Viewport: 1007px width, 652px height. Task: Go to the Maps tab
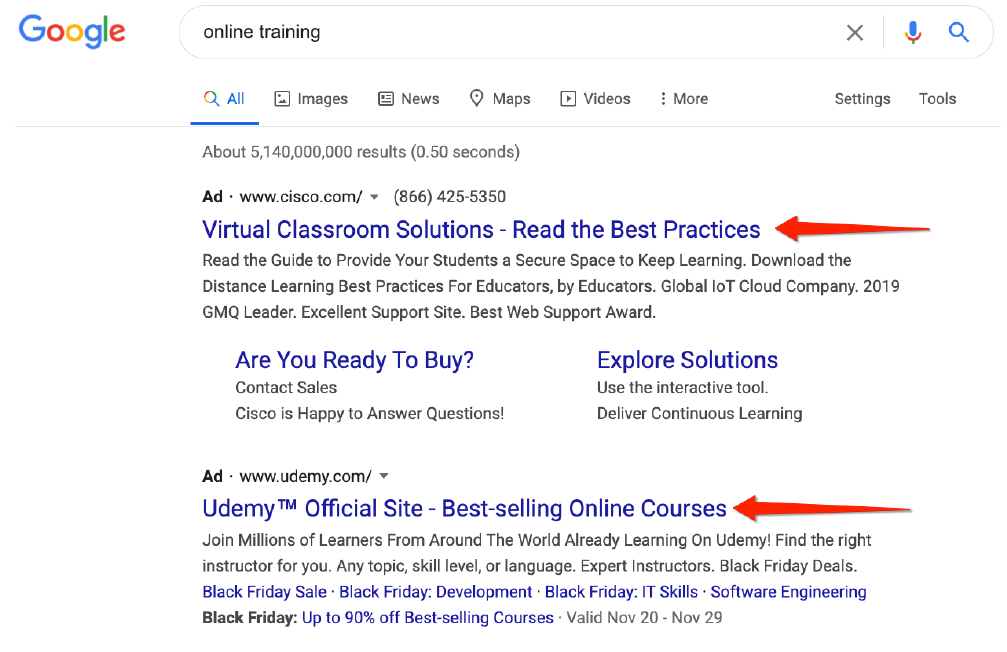[500, 99]
